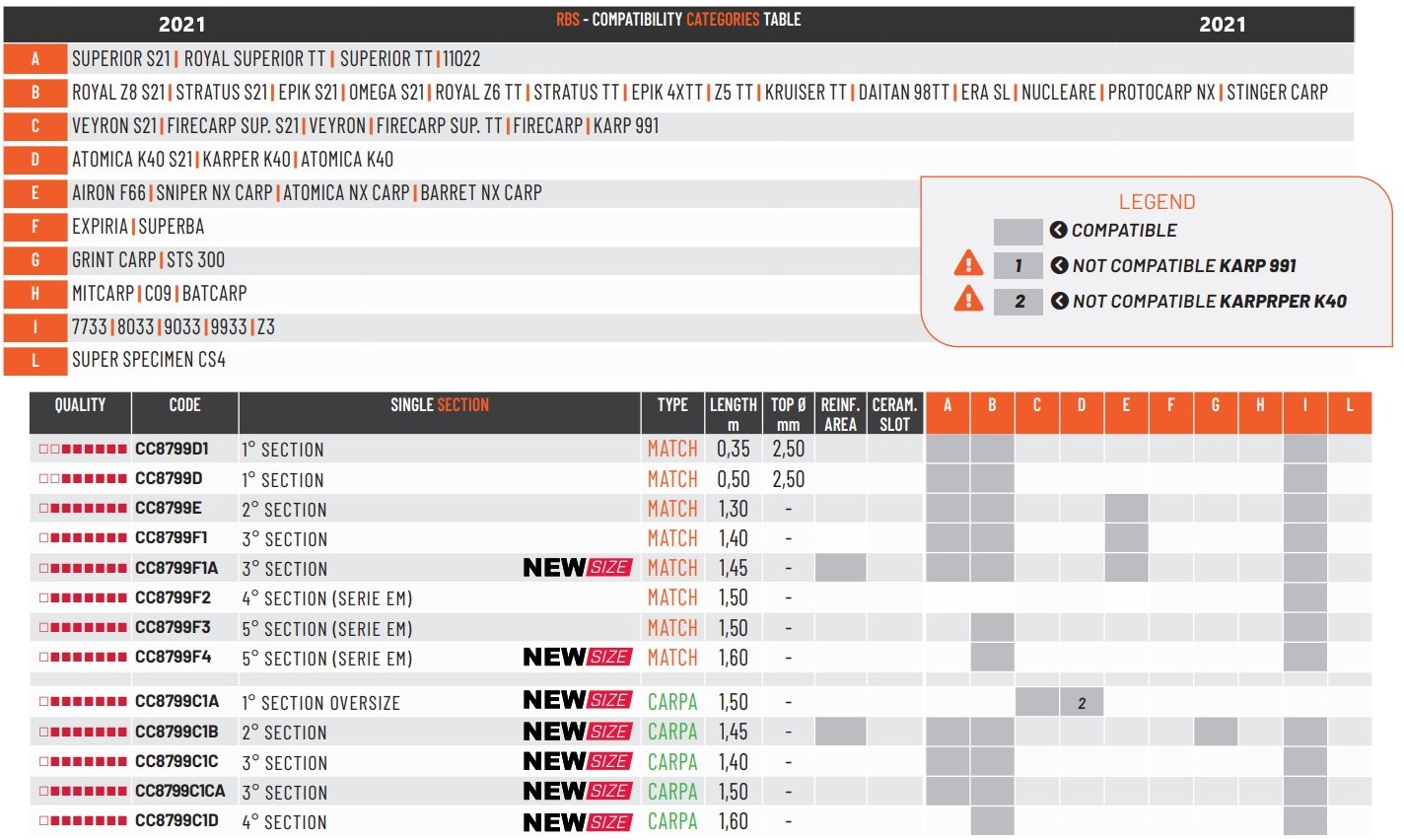This screenshot has height=840, width=1404.
Task: Click 'VEYRON S21' in category C row
Action: point(114,126)
